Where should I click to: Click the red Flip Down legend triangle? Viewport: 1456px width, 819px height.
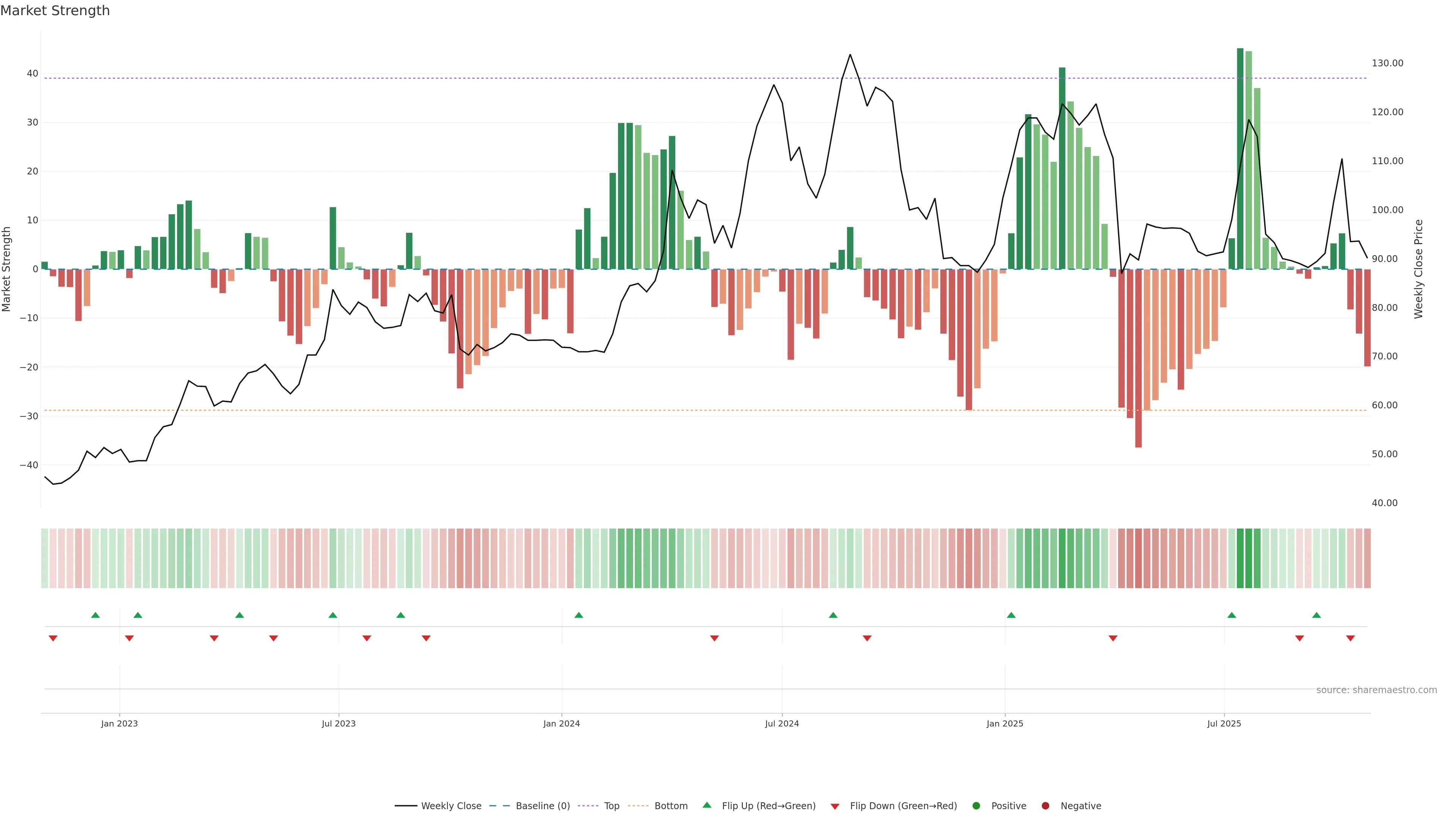[x=835, y=806]
